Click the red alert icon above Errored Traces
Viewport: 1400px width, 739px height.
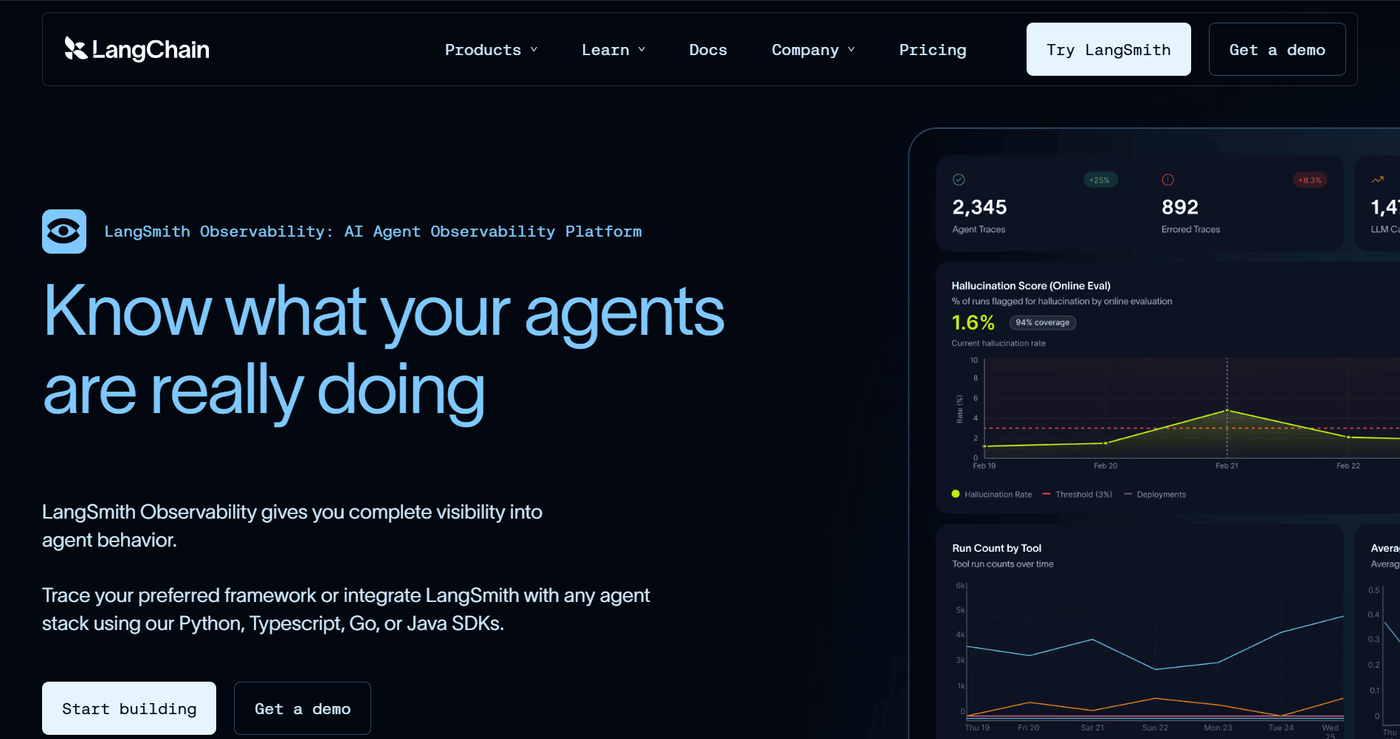click(1168, 180)
